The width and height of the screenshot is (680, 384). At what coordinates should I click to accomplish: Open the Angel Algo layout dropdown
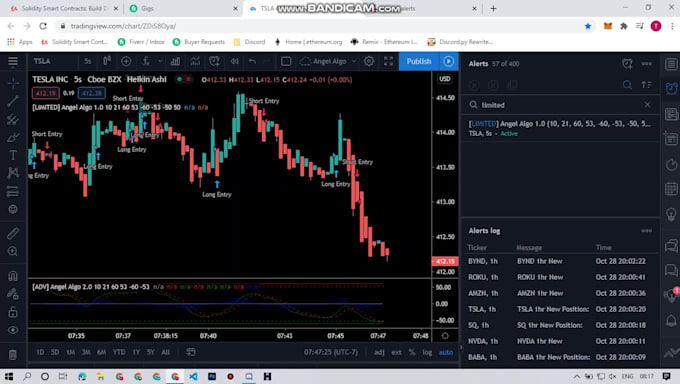click(328, 61)
